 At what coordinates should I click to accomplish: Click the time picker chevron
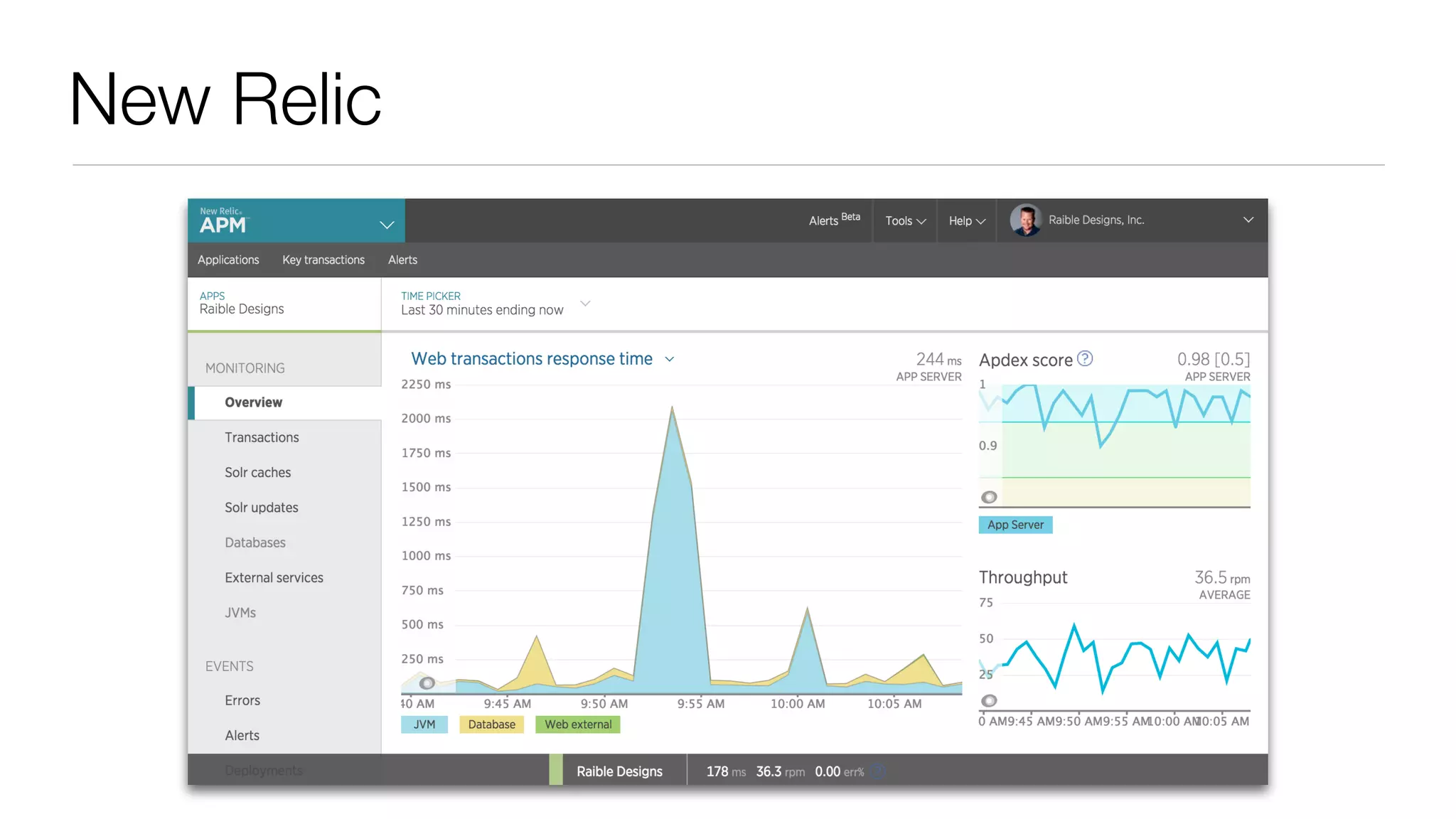click(585, 304)
